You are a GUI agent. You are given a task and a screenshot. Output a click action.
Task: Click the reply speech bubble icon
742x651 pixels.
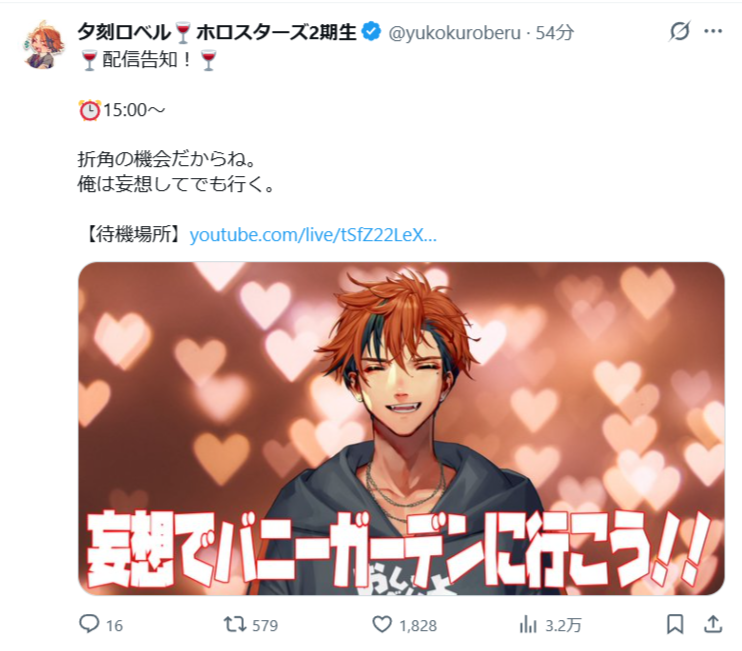(x=89, y=624)
